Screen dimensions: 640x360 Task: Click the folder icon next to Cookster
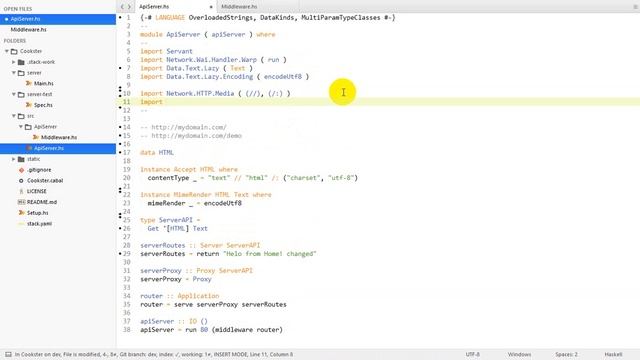[14, 51]
